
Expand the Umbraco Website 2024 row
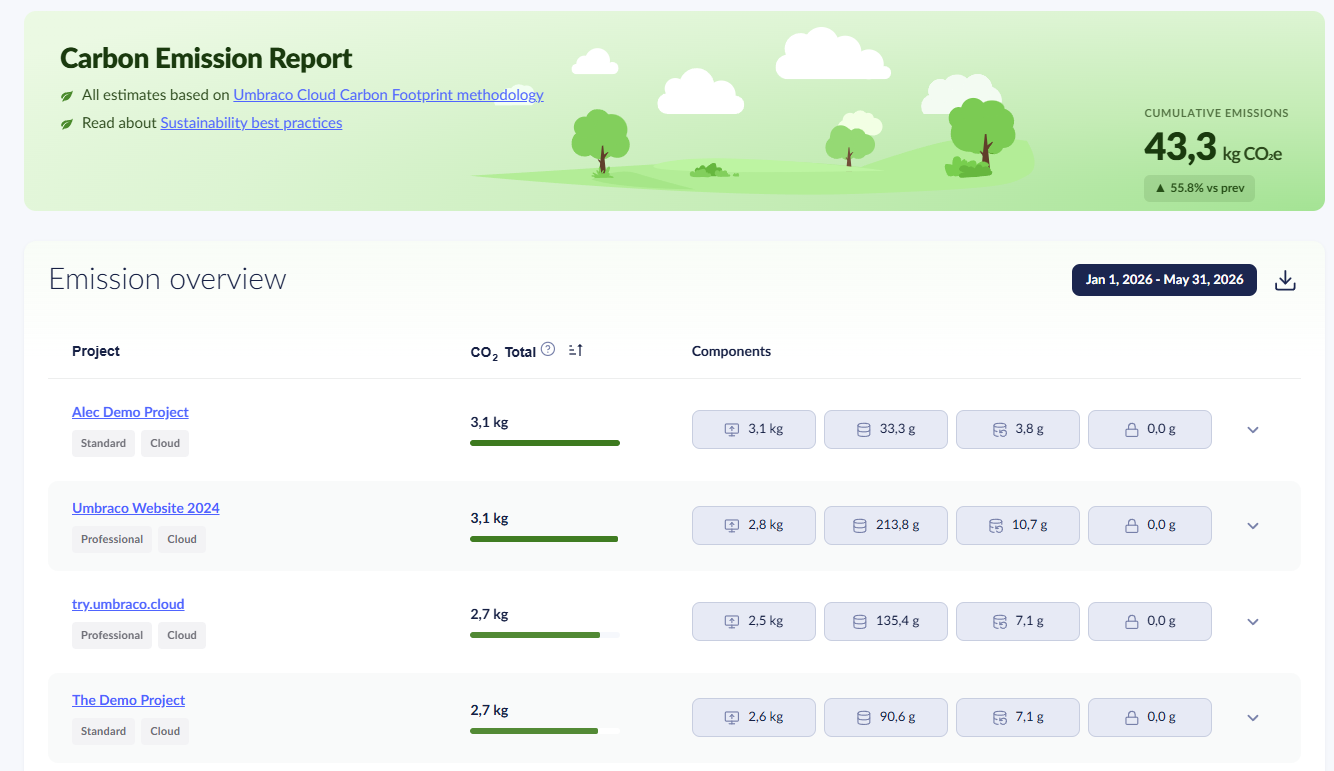(x=1253, y=526)
